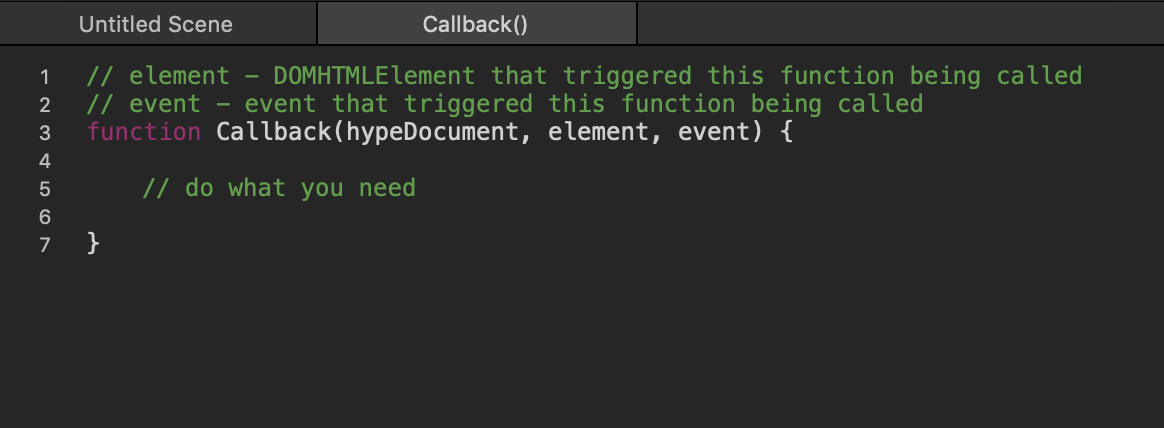Place cursor on the 'function' keyword
1164x428 pixels.
click(143, 132)
